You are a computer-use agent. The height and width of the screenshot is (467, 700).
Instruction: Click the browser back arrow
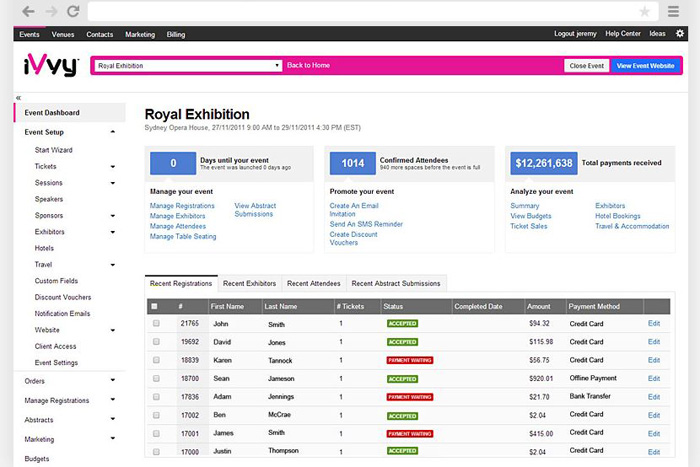pyautogui.click(x=28, y=11)
